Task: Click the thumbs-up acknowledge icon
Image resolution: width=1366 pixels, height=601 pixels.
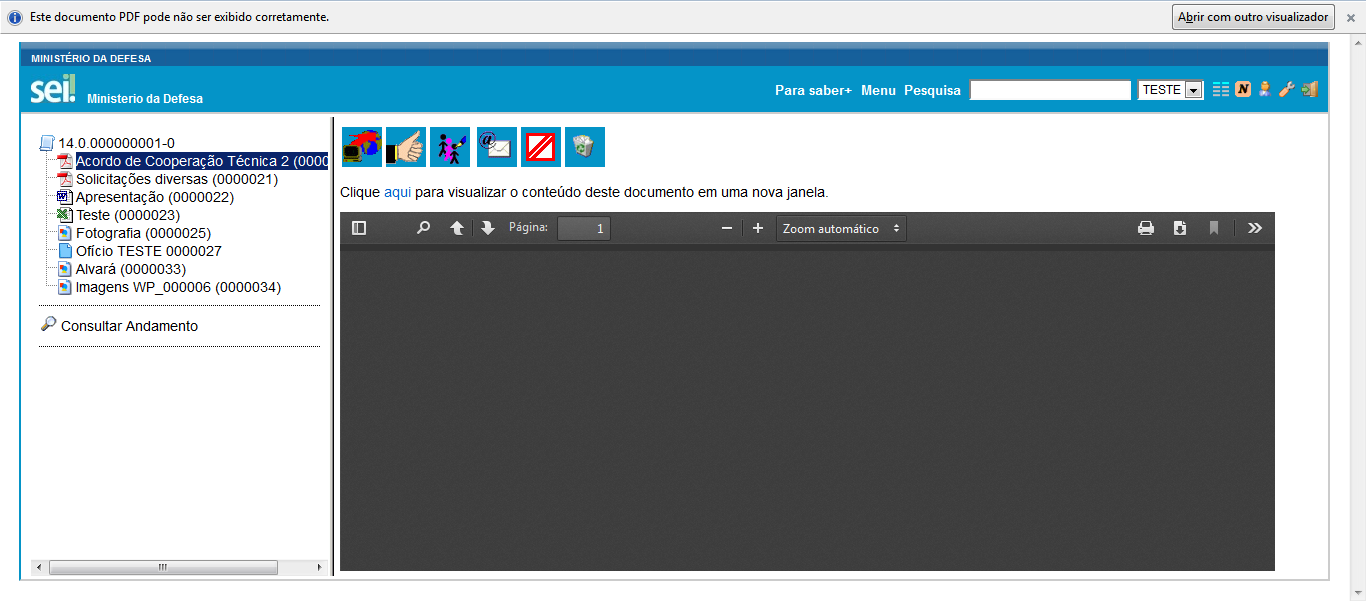Action: coord(406,147)
